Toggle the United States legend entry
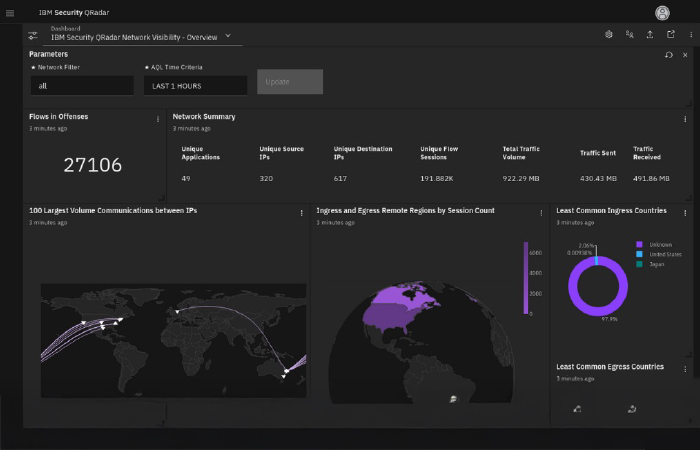This screenshot has width=700, height=450. coord(658,254)
